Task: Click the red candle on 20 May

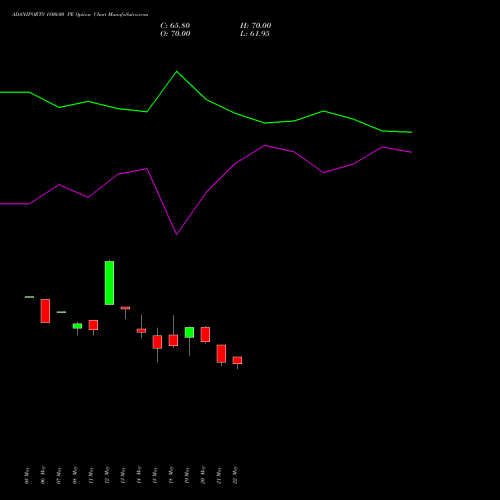Action: 205,334
